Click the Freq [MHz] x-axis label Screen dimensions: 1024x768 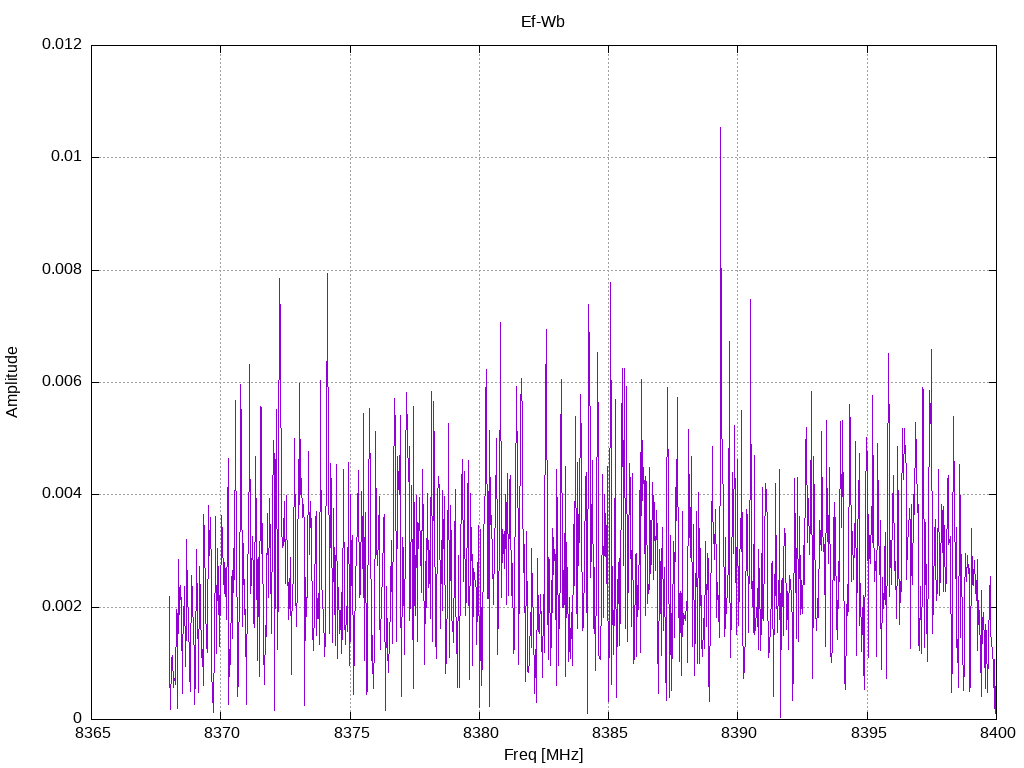543,755
